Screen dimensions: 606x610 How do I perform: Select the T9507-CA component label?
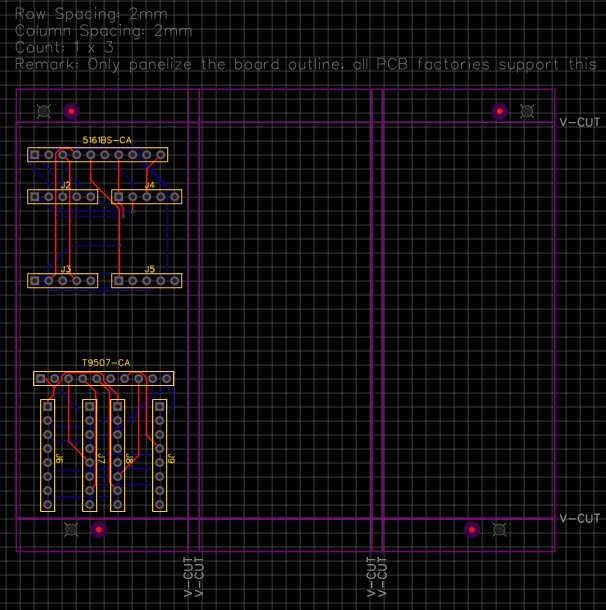[x=106, y=362]
